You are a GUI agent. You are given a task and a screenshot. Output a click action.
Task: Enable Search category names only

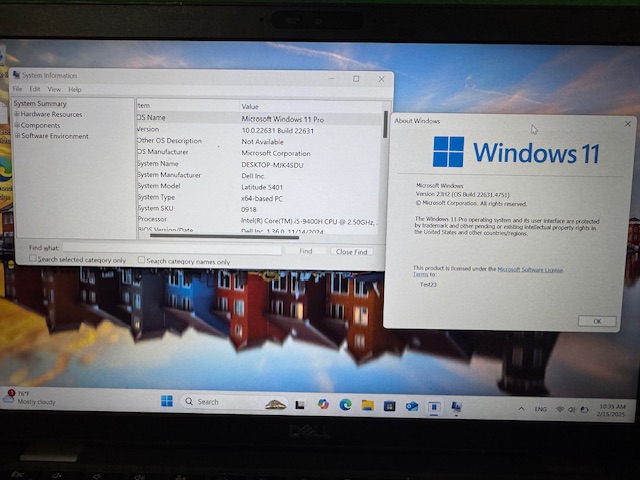coord(141,260)
